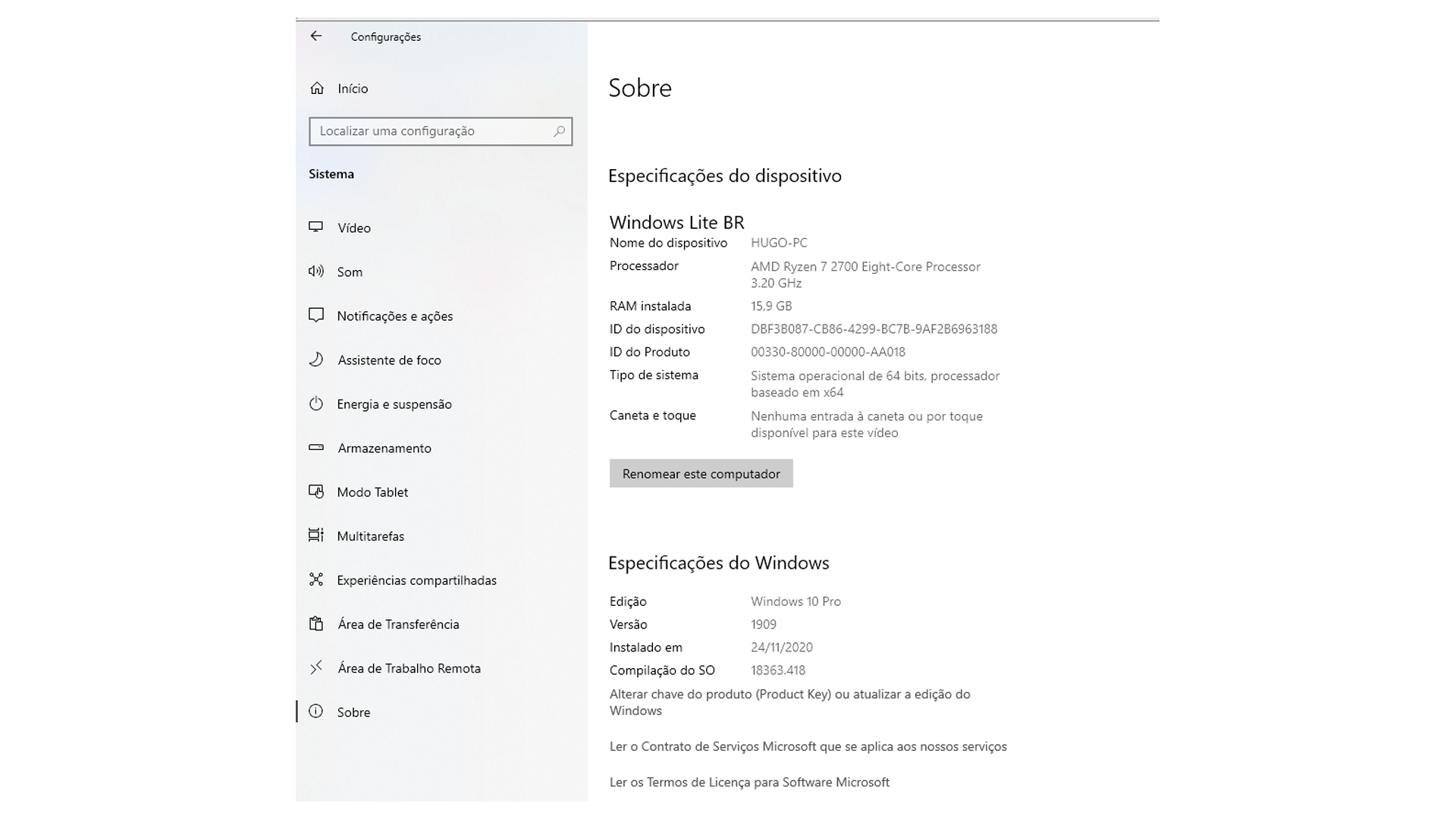Click the Nenhuma entrada à caneta text
Screen dimensions: 1456x819
click(x=867, y=425)
